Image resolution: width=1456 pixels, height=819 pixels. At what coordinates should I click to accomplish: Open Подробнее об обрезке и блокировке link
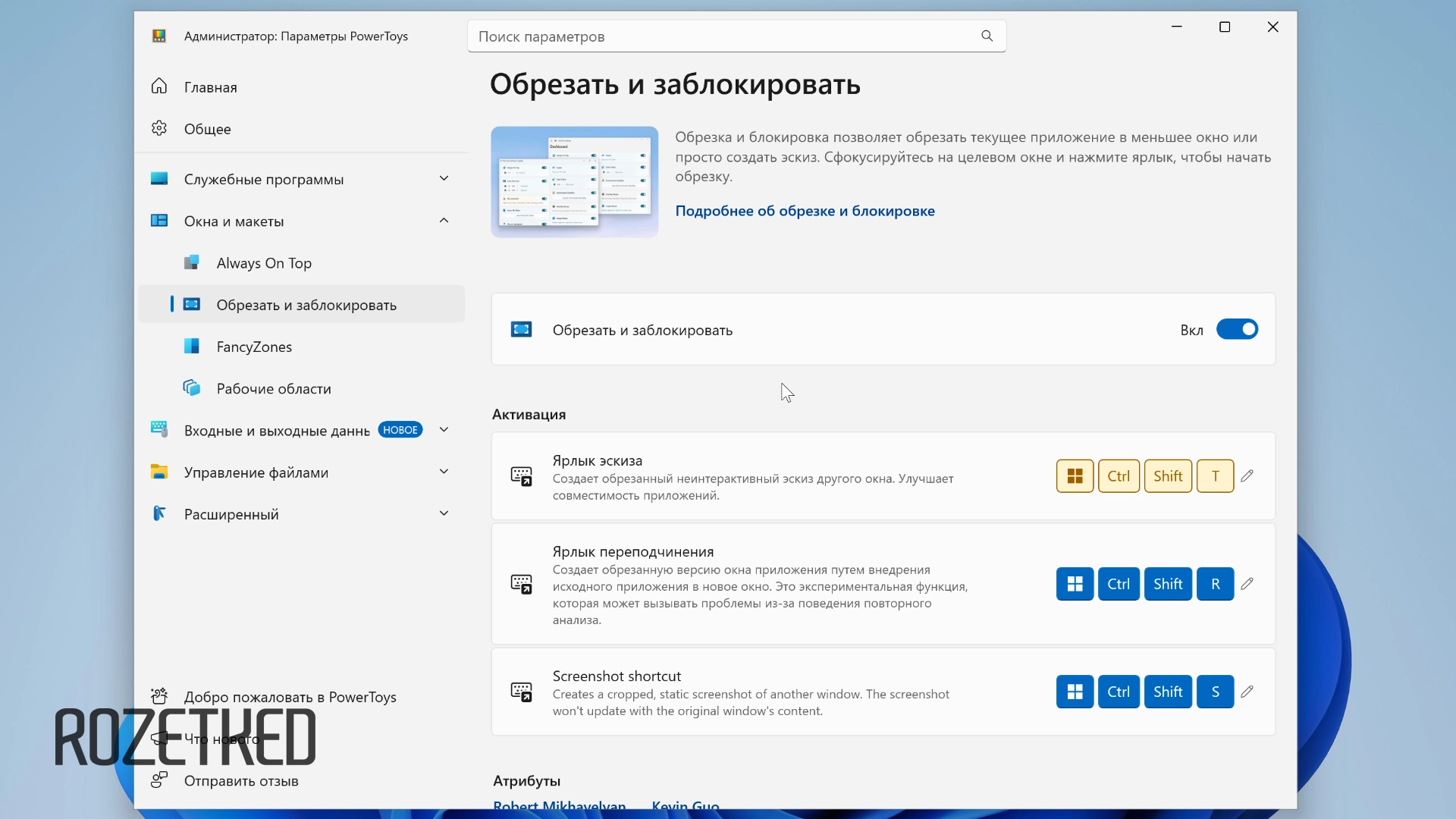(x=805, y=211)
